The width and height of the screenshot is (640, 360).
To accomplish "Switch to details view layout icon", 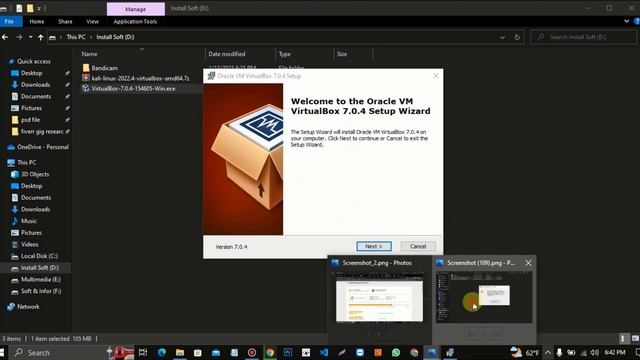I will [623, 338].
